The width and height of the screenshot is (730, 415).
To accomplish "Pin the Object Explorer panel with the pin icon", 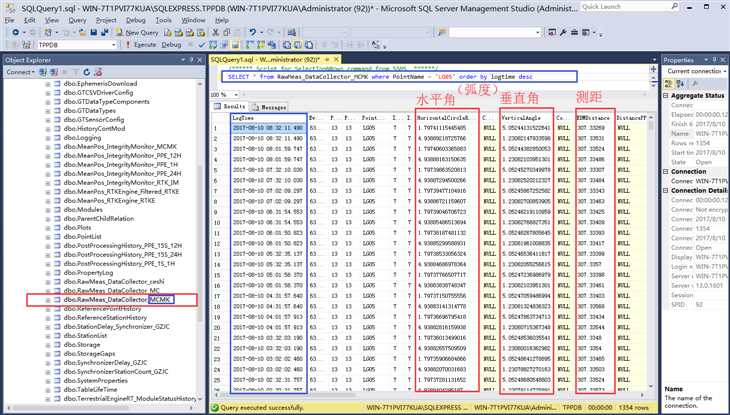I will click(x=191, y=60).
